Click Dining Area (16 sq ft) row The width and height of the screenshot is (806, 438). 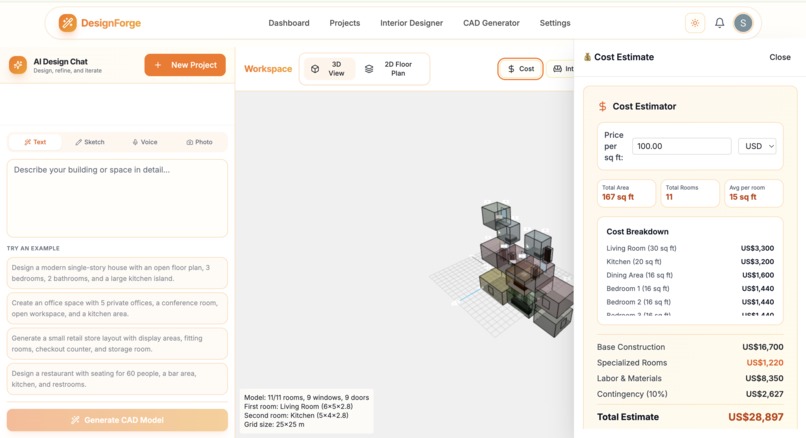click(690, 275)
